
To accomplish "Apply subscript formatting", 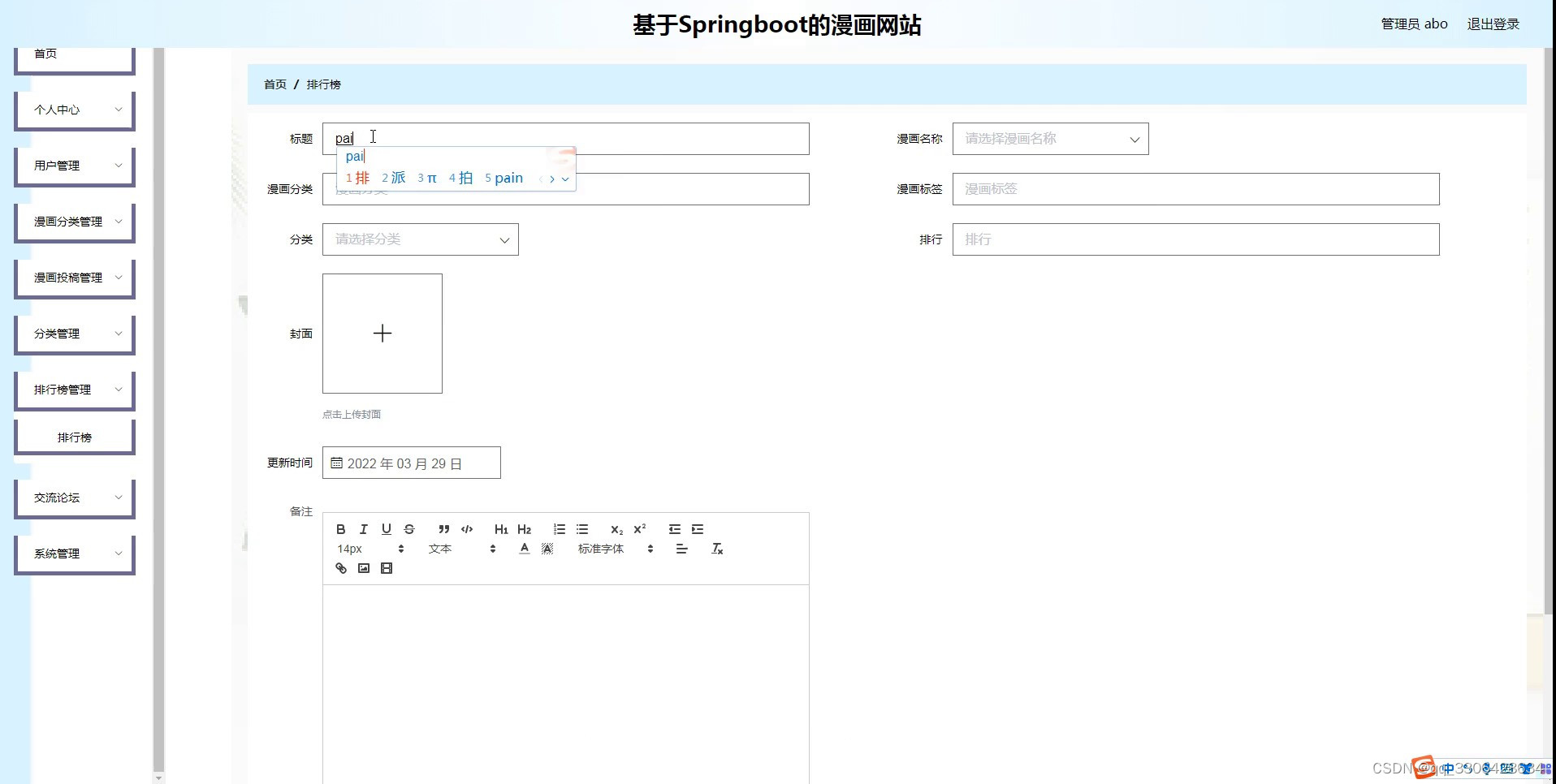I will 617,529.
